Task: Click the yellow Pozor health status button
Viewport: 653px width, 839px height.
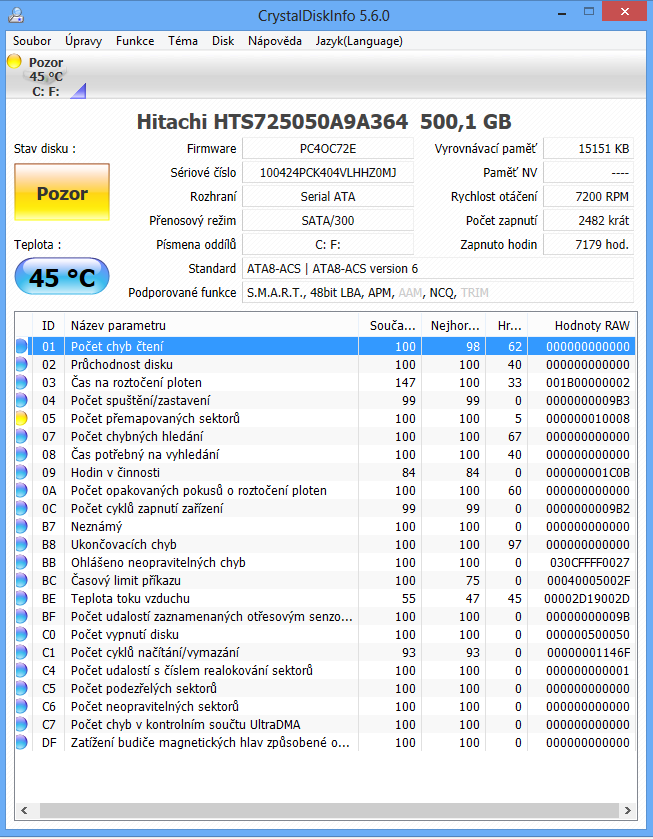Action: click(x=62, y=193)
